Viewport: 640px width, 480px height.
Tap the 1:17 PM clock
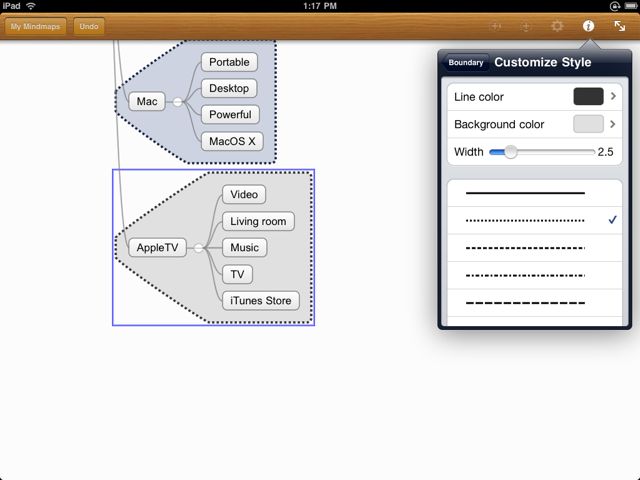[320, 6]
